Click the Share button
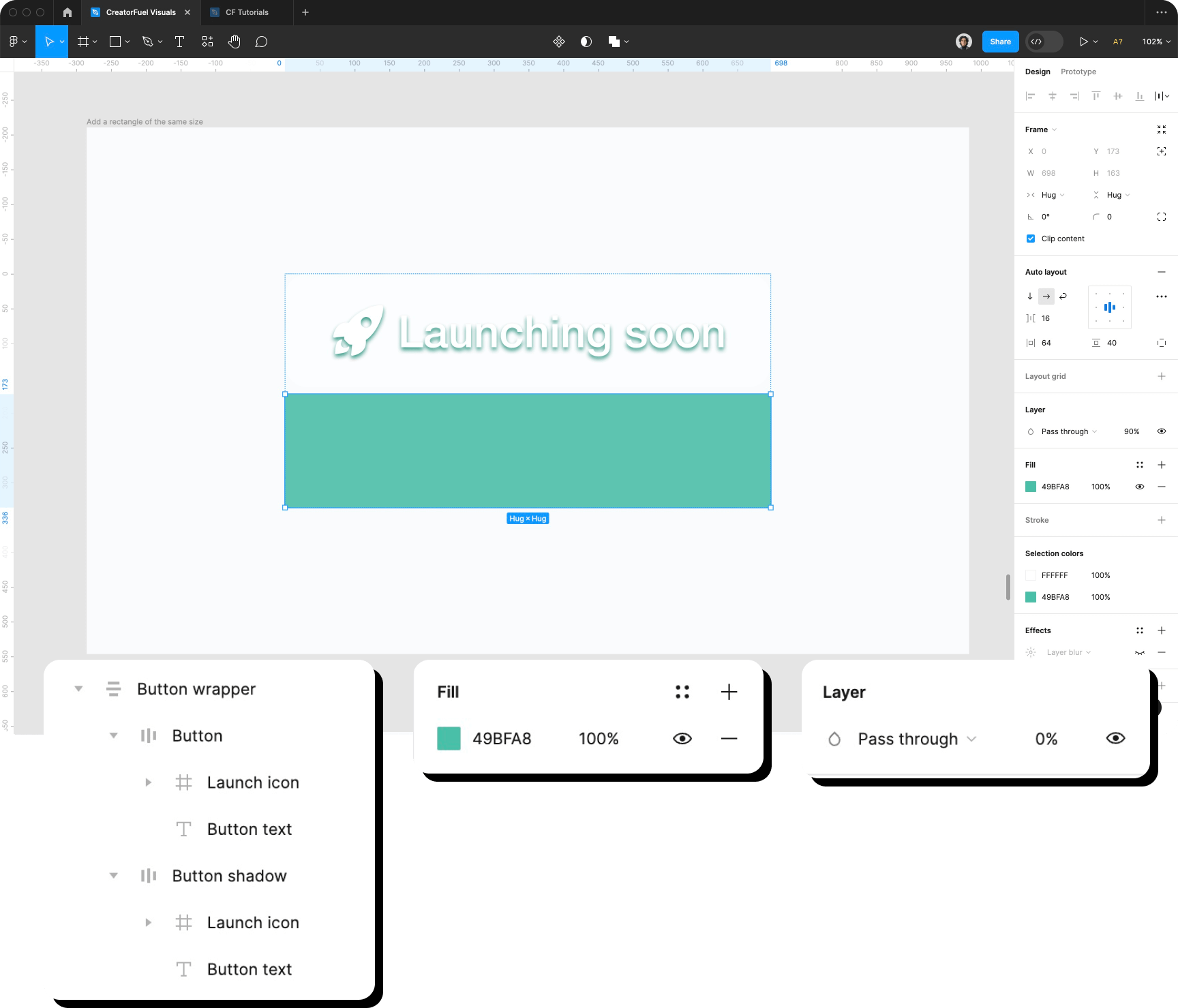The height and width of the screenshot is (1008, 1178). [999, 41]
